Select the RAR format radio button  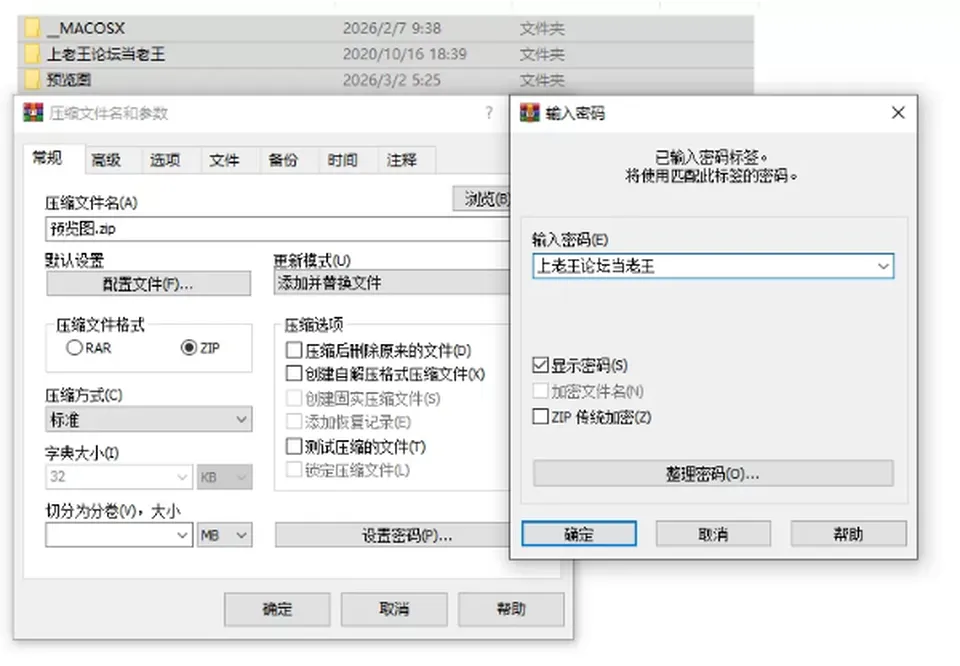pos(74,348)
